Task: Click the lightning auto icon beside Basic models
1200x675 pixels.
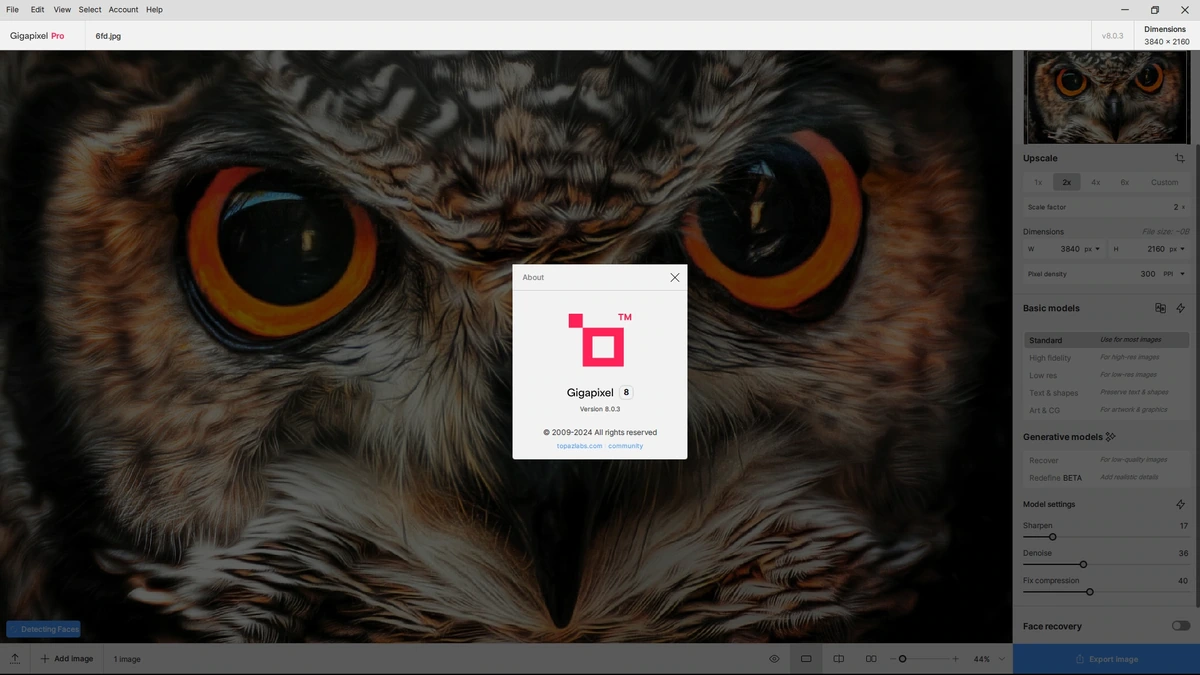Action: click(1181, 308)
